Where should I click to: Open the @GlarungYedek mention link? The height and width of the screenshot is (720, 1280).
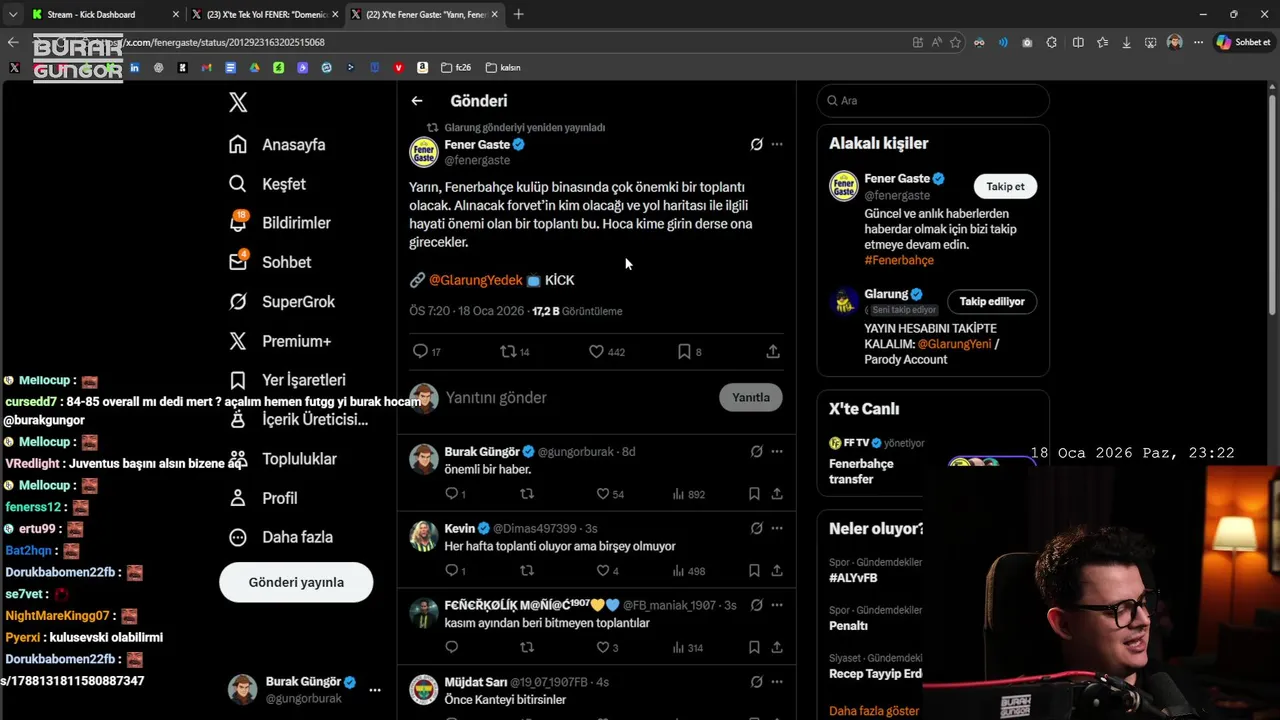(x=475, y=280)
